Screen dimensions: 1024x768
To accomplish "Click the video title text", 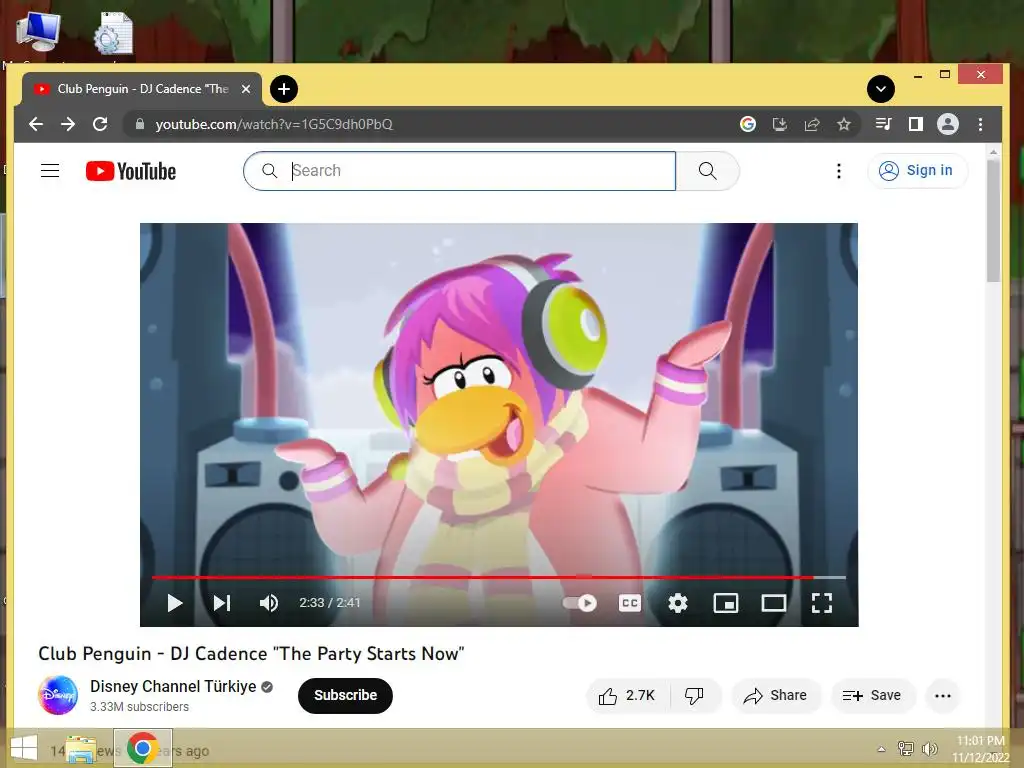I will tap(251, 654).
